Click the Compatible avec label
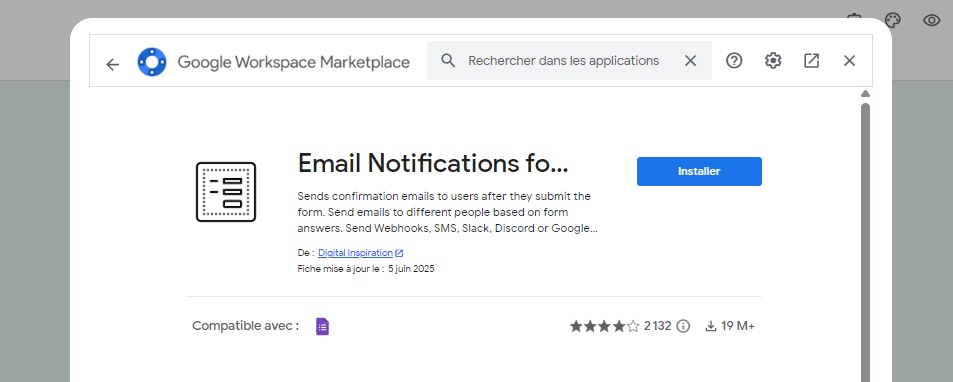Image resolution: width=953 pixels, height=382 pixels. click(x=246, y=326)
